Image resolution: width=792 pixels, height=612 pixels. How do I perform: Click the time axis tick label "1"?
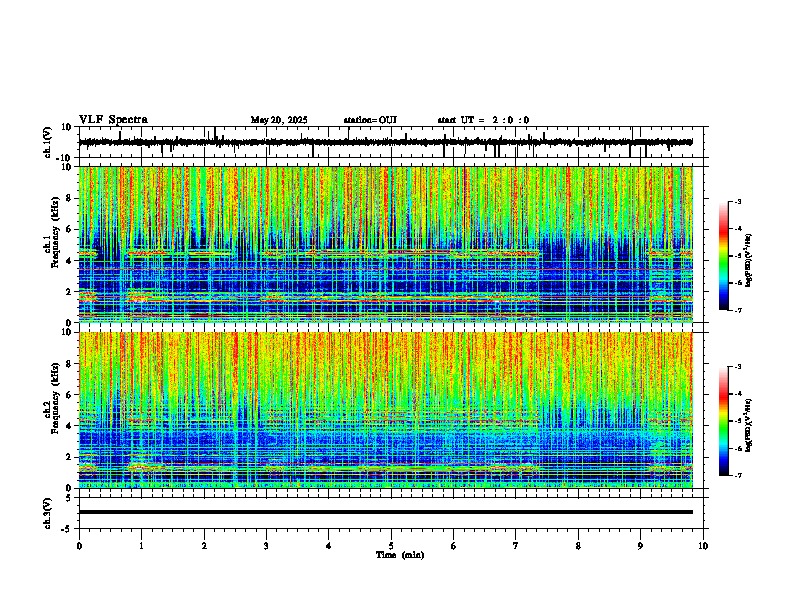[x=141, y=546]
